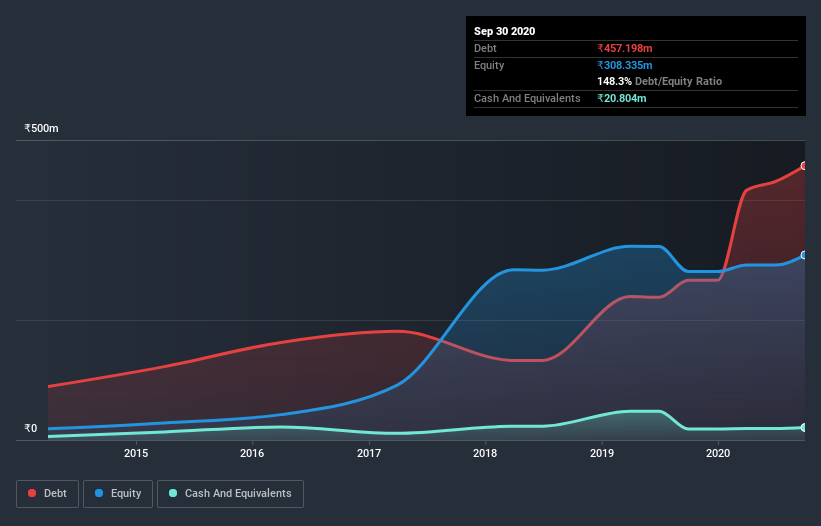Click the teal Cash endpoint marker
The image size is (821, 526).
[804, 428]
